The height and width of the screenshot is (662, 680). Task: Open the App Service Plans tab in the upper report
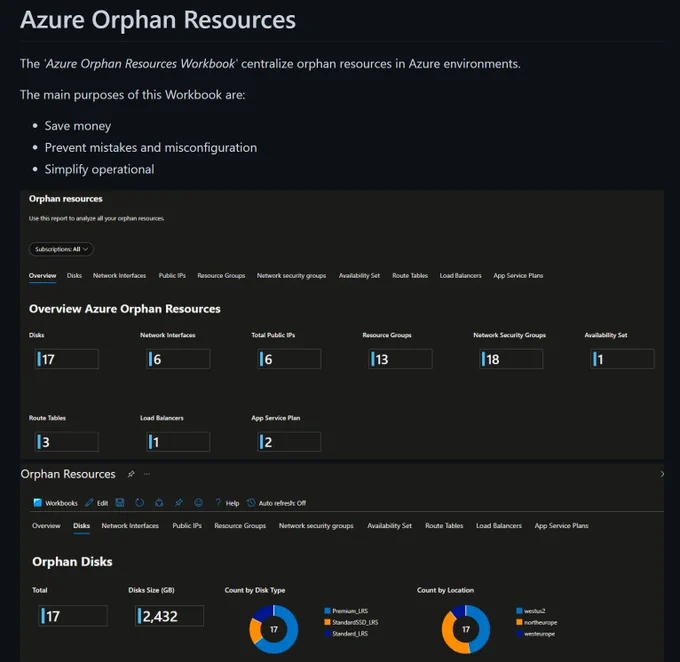point(518,275)
